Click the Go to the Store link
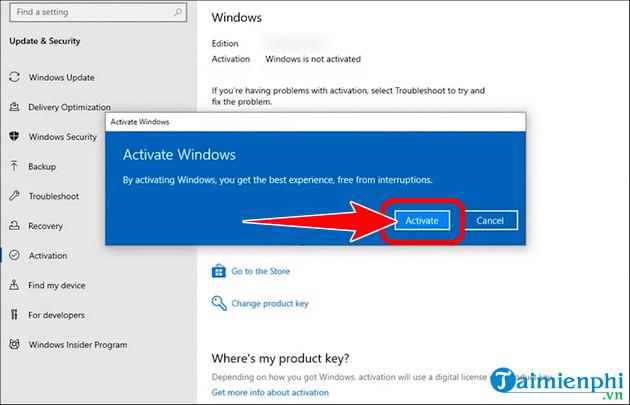630x405 pixels. [260, 271]
